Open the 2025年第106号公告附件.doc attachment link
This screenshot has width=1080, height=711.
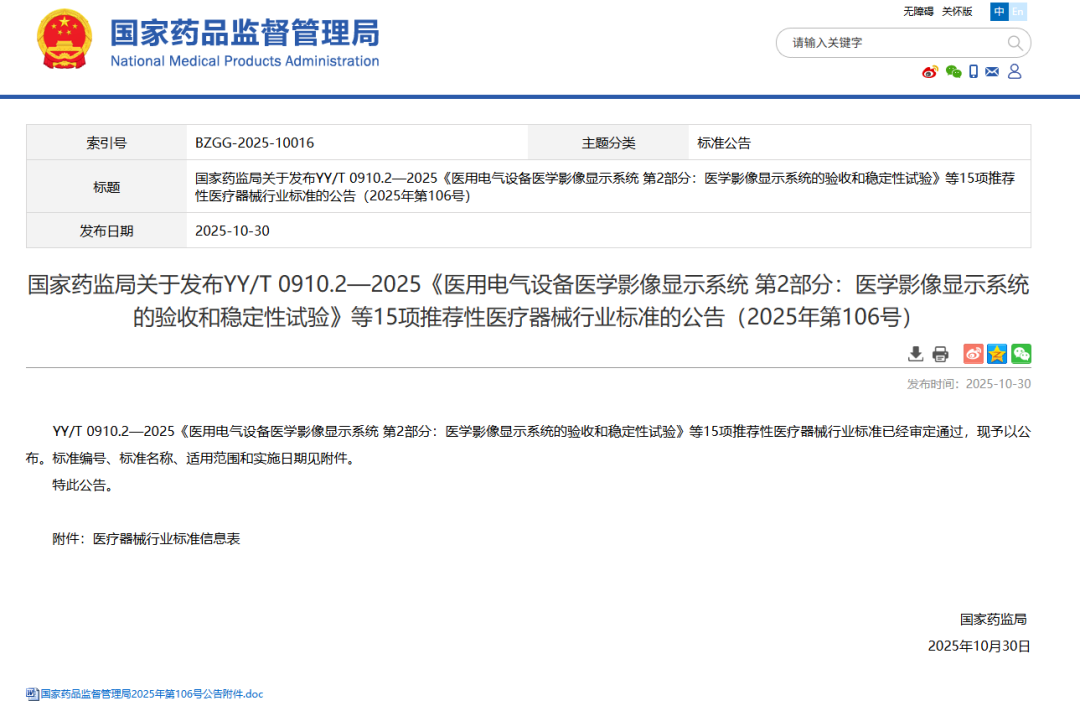151,694
